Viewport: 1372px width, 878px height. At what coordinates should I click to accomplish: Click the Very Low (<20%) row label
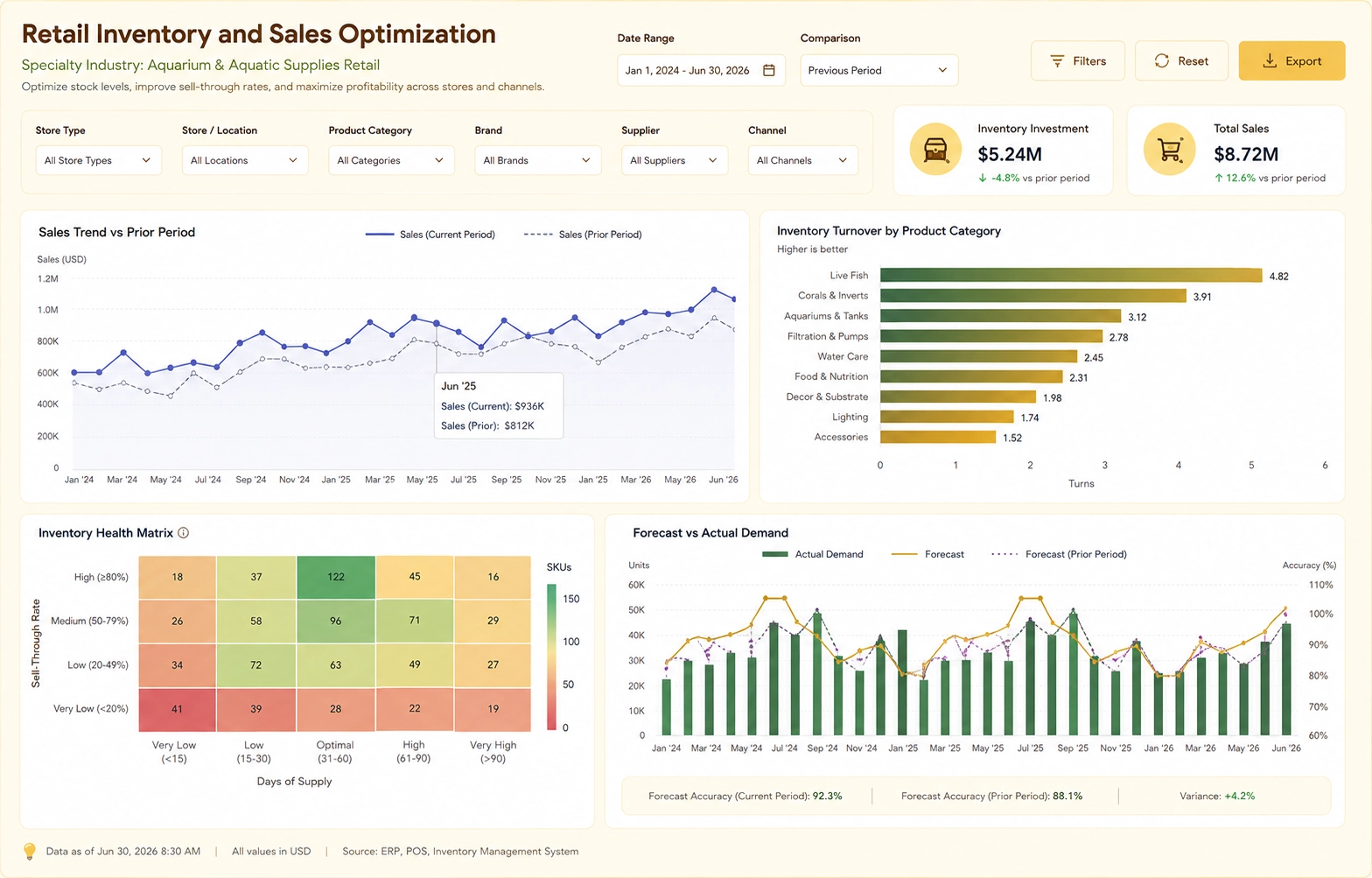click(x=91, y=708)
